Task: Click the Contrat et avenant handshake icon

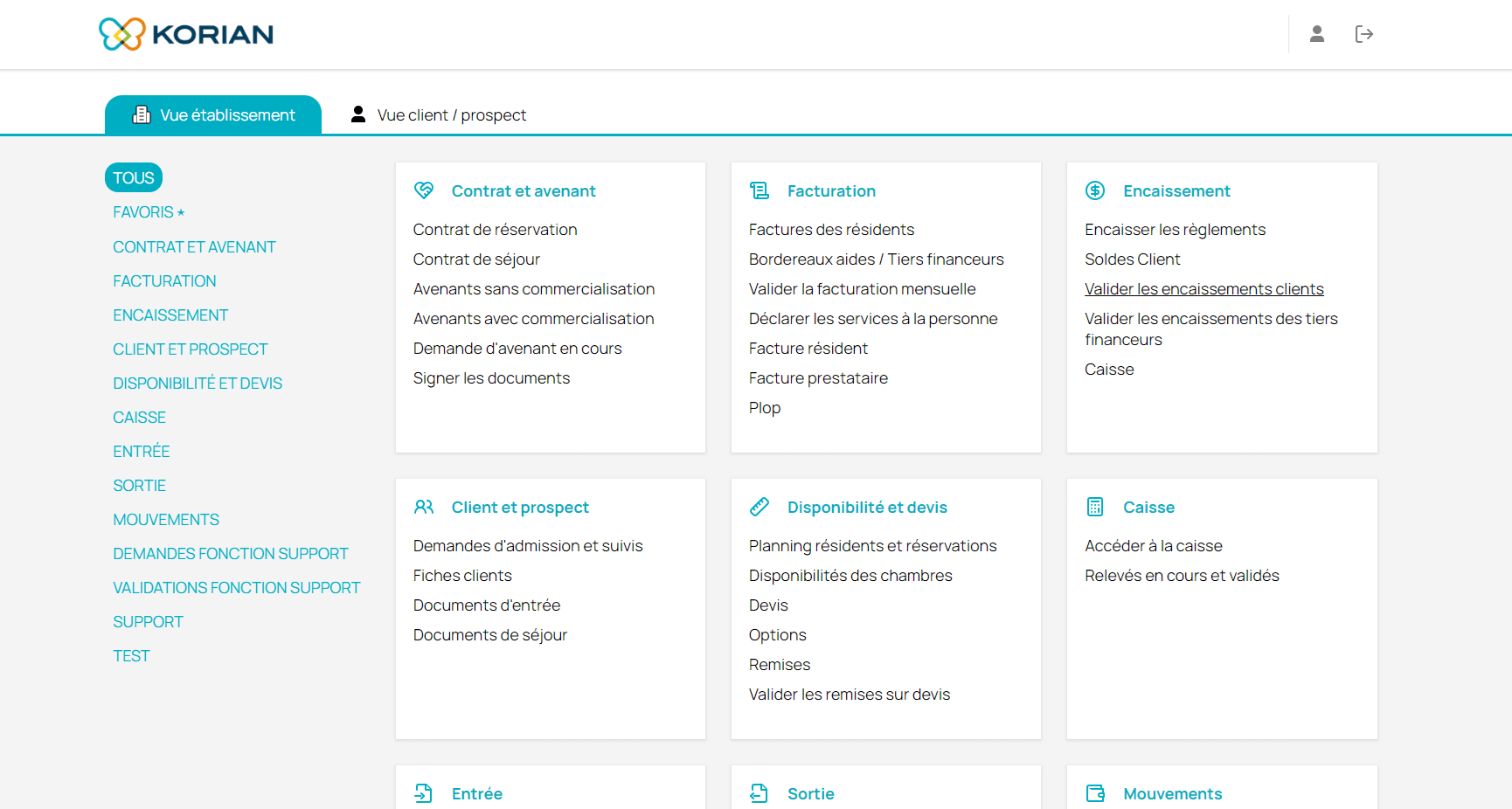Action: (424, 190)
